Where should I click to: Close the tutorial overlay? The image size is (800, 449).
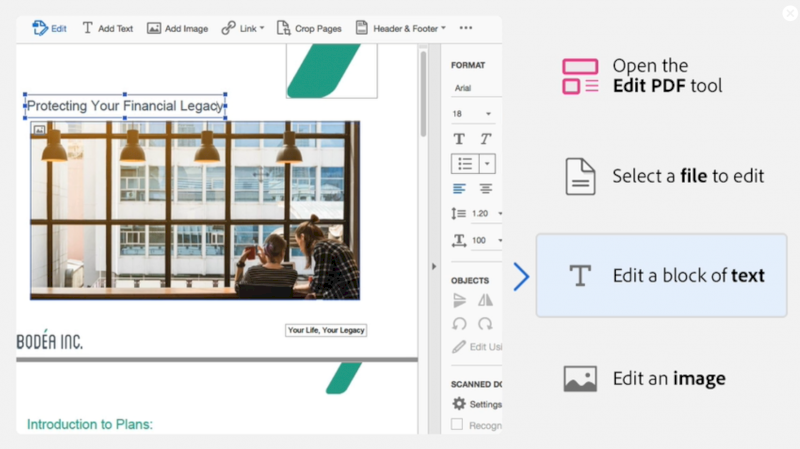tap(790, 13)
